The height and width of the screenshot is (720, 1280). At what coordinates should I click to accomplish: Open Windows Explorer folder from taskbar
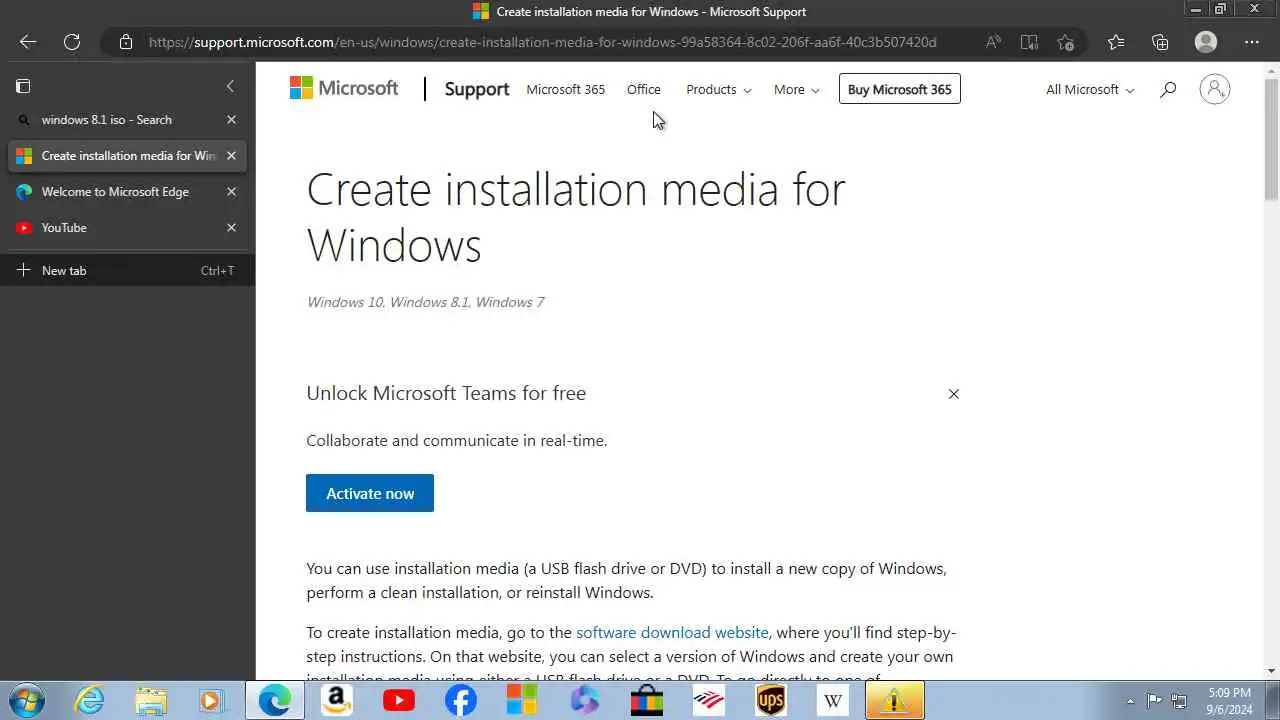click(151, 700)
